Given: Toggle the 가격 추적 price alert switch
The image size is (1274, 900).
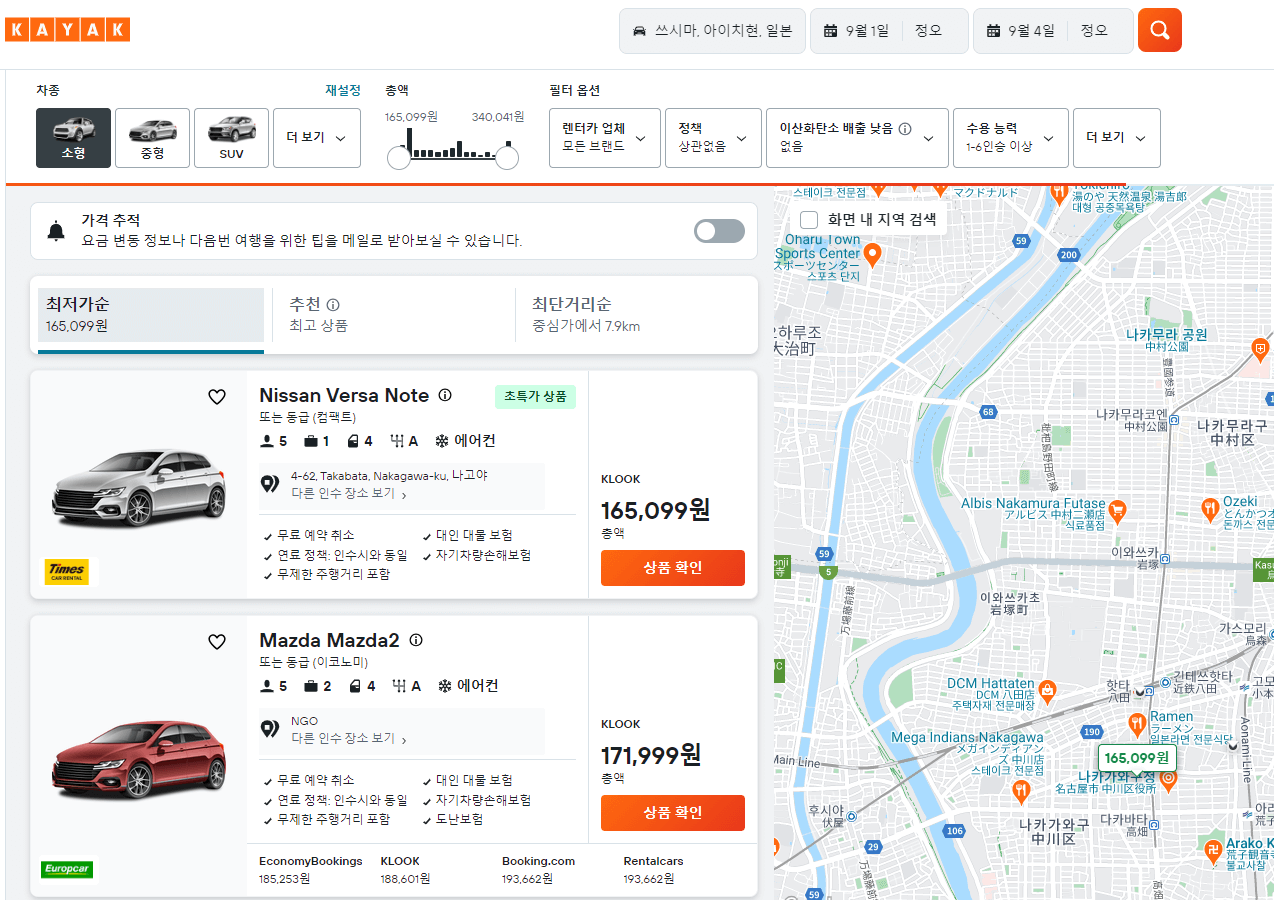Looking at the screenshot, I should (x=720, y=231).
